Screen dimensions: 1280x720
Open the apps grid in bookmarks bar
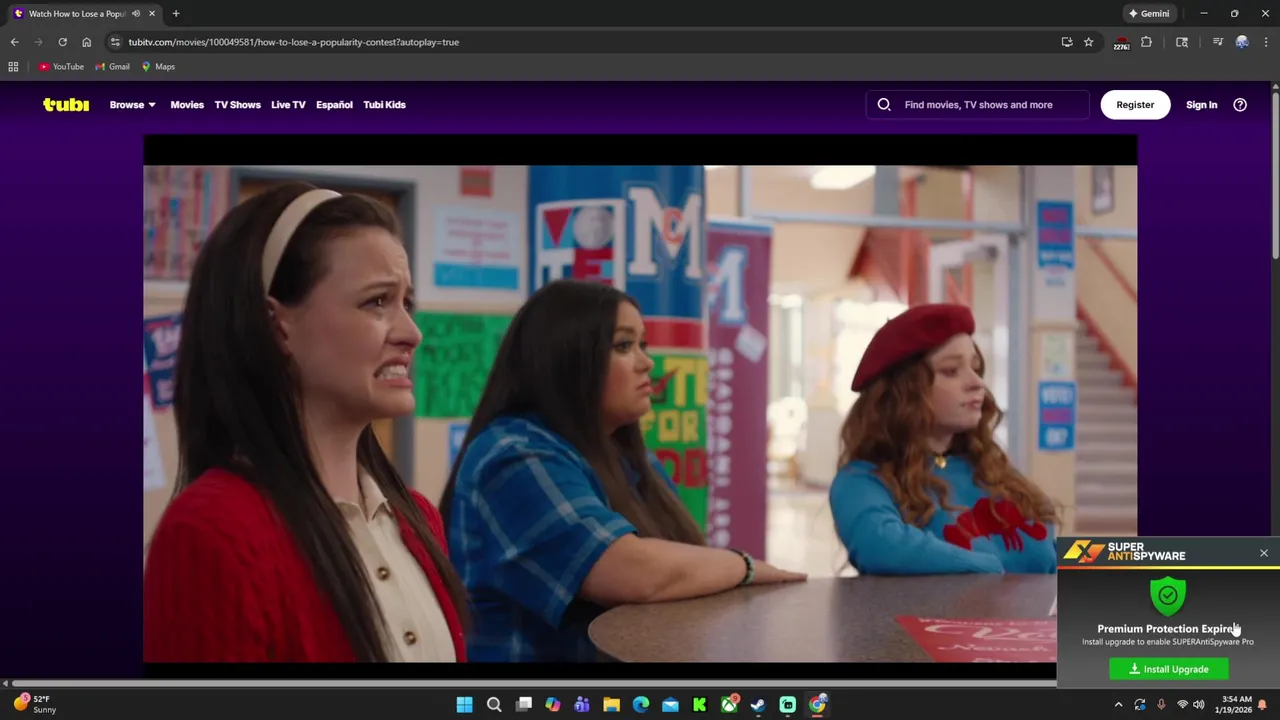[13, 67]
